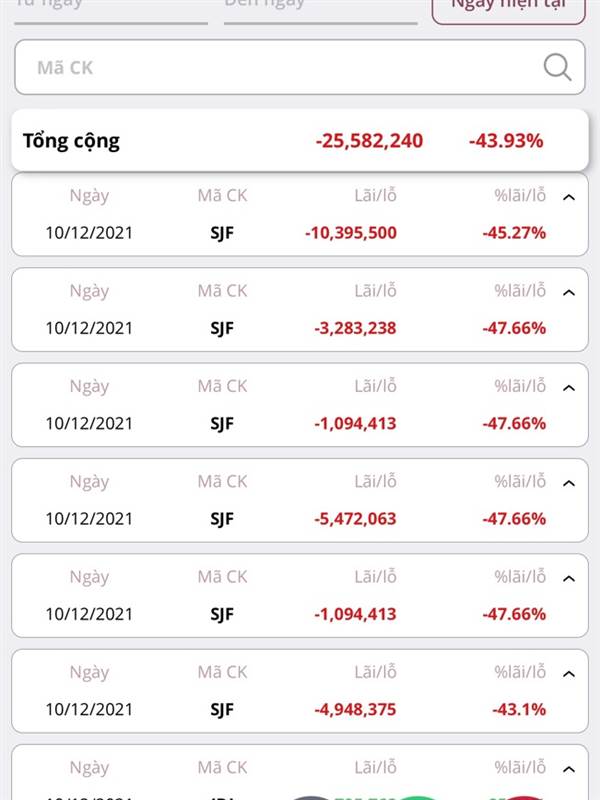Collapse the SJF -4,948,375 row chevron
Viewport: 600px width, 800px height.
tap(569, 674)
